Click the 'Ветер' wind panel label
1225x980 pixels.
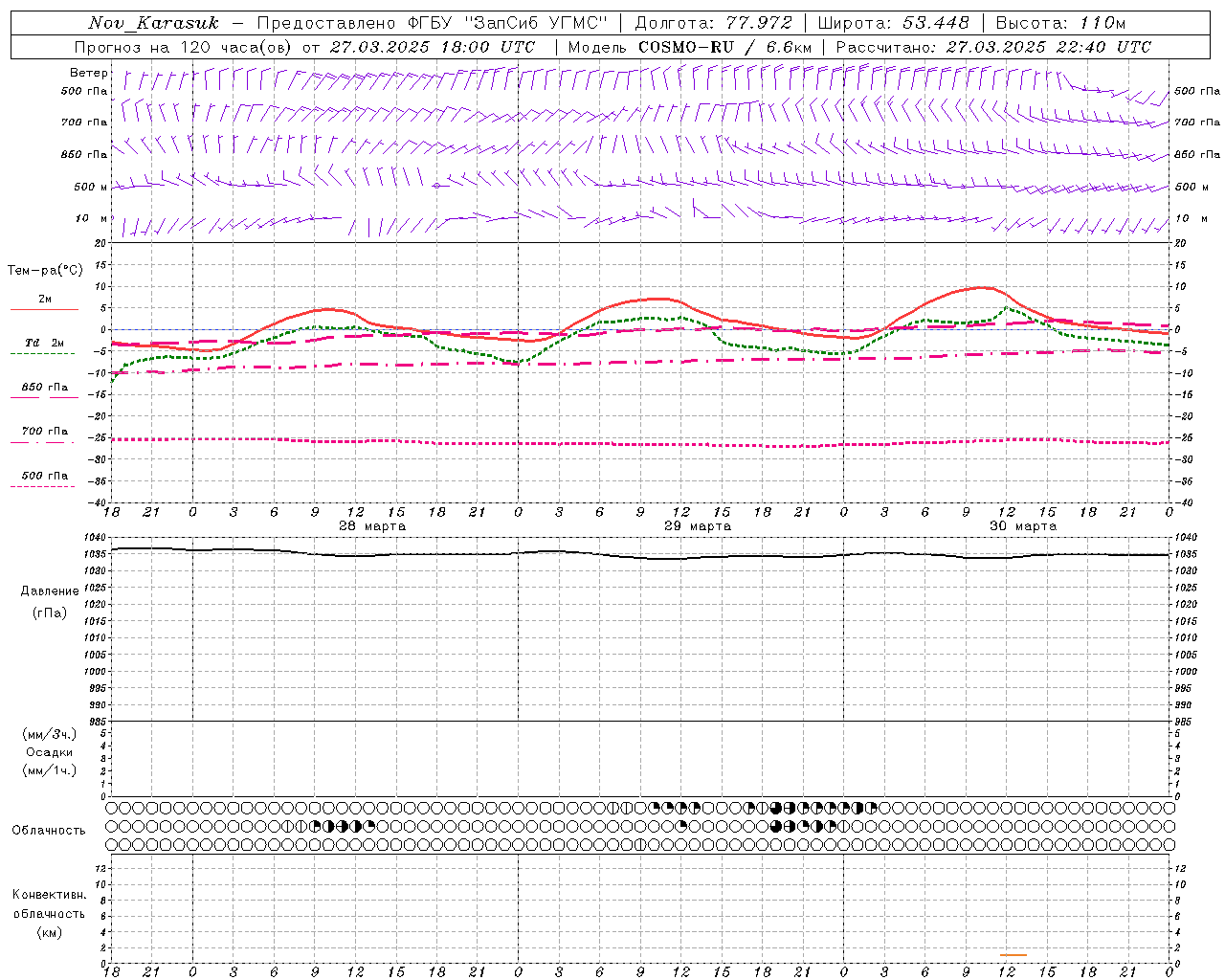89,73
